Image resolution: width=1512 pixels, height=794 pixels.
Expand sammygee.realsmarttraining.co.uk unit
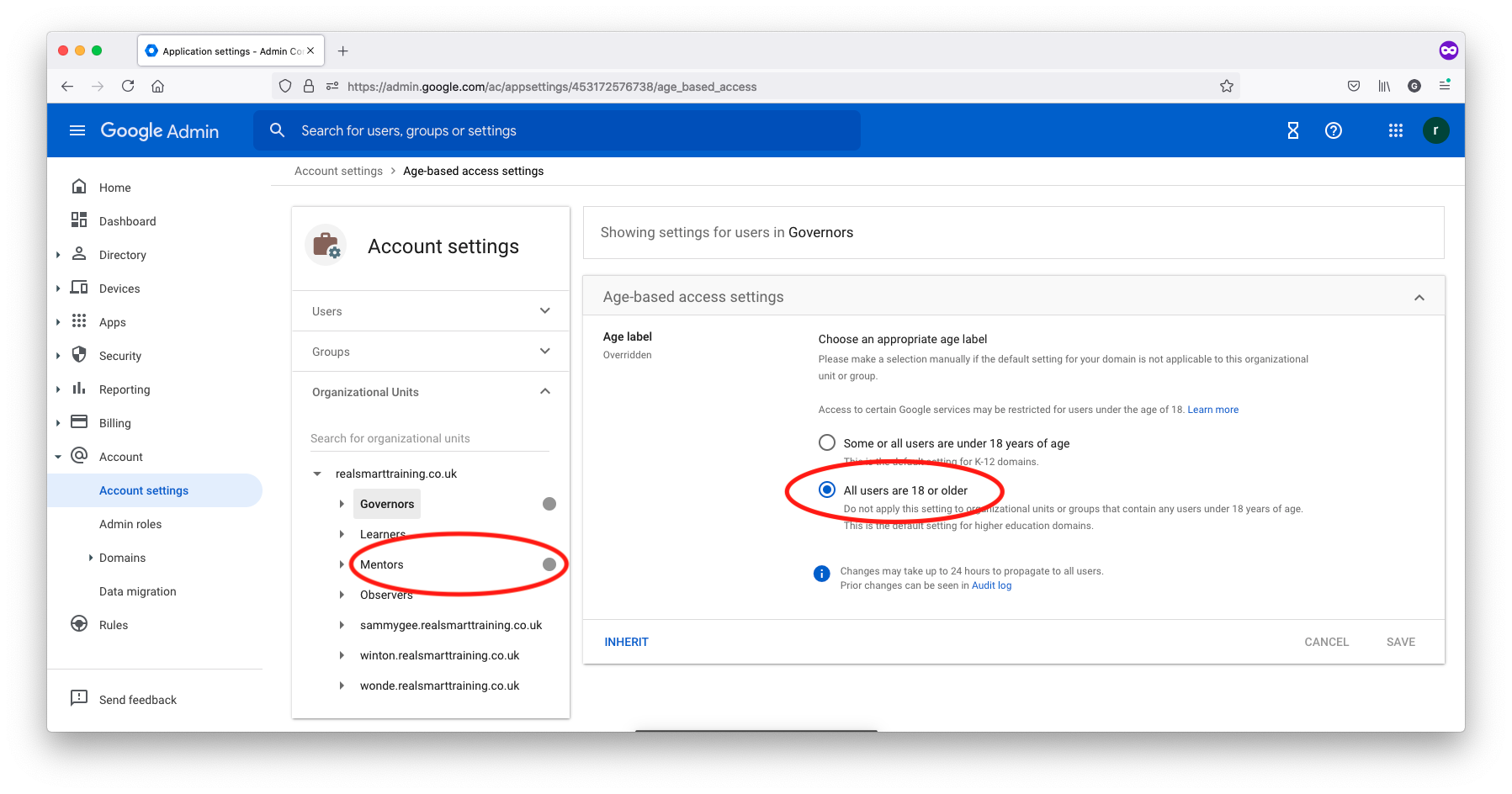(x=342, y=625)
